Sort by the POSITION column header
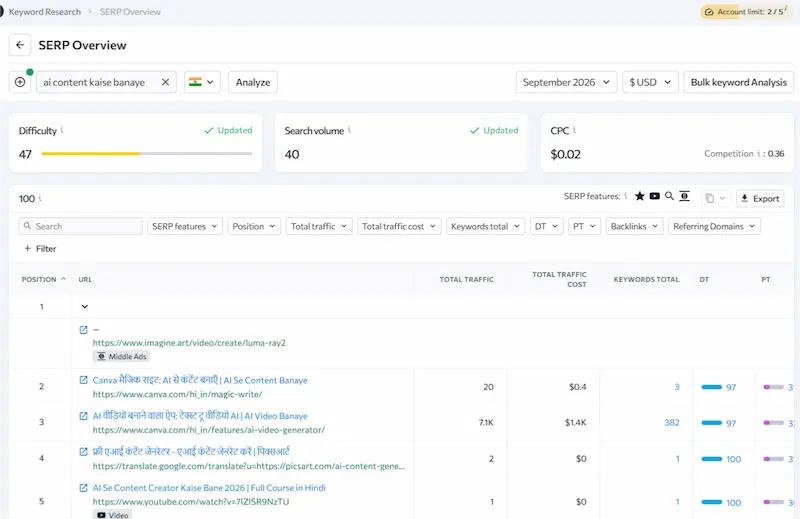Image resolution: width=800 pixels, height=519 pixels. pos(43,279)
